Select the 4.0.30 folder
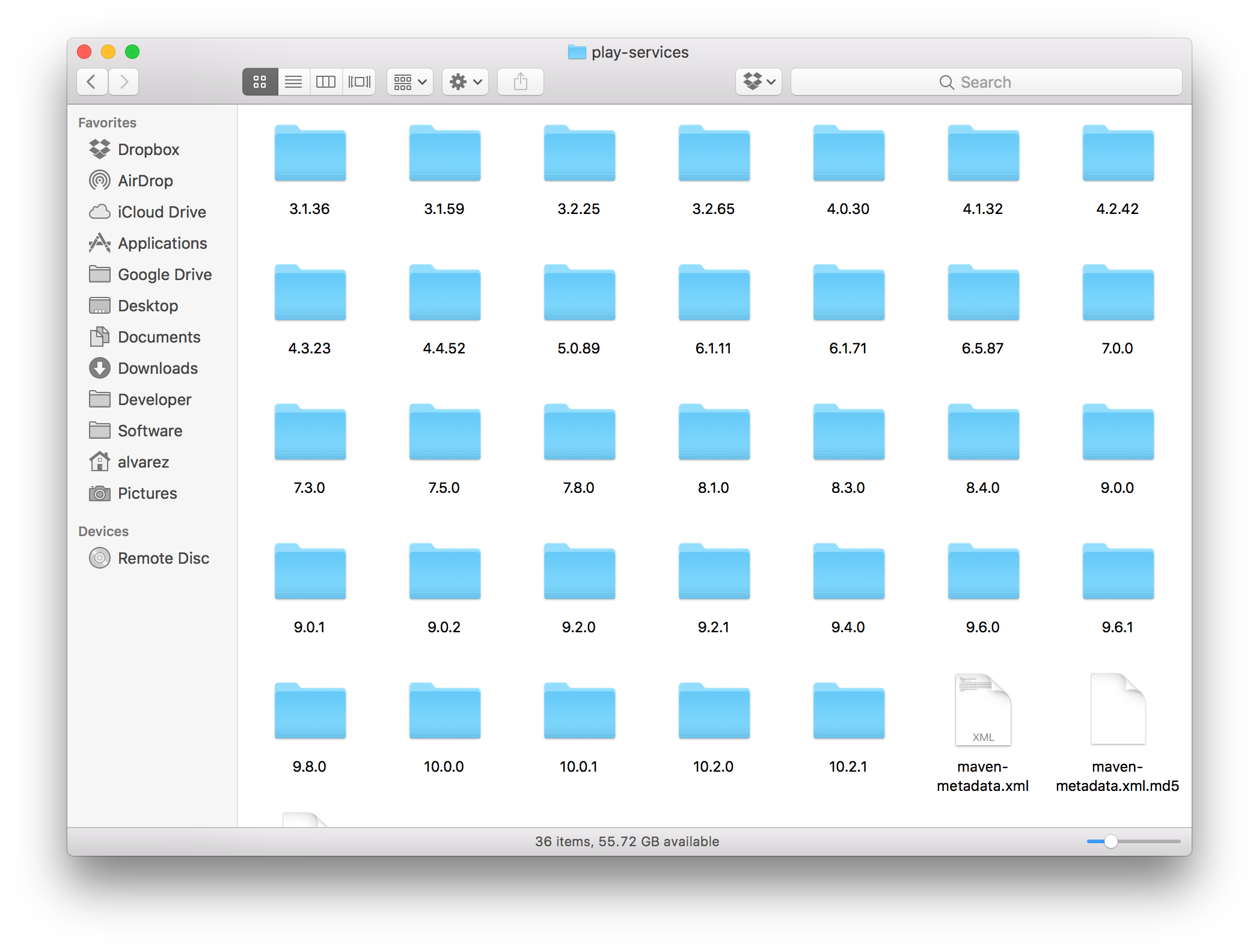Screen dimensions: 1259x952 click(849, 153)
